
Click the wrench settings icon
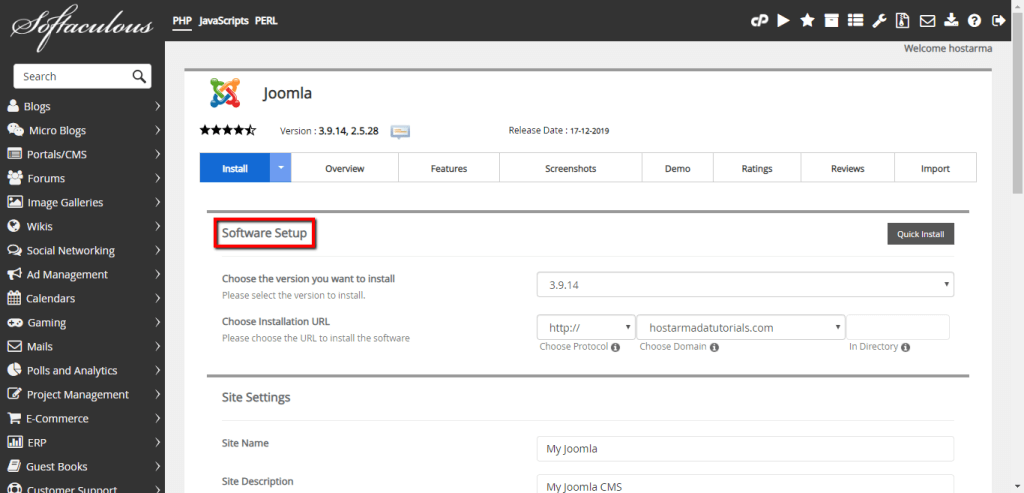[x=879, y=20]
